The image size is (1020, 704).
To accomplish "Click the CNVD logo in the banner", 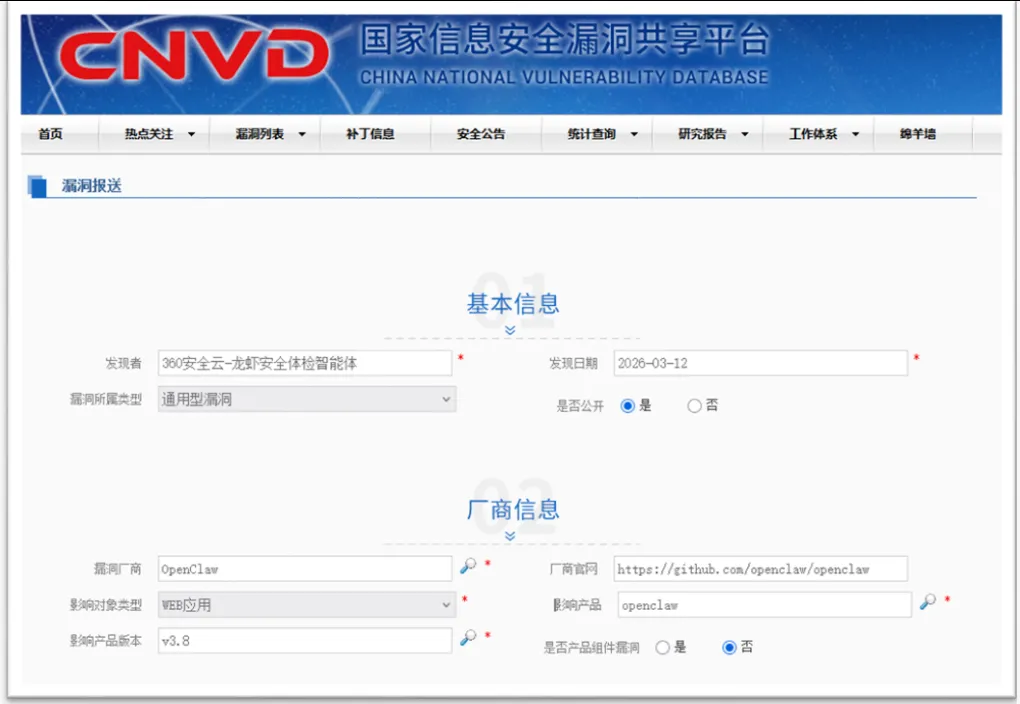I will [x=194, y=55].
